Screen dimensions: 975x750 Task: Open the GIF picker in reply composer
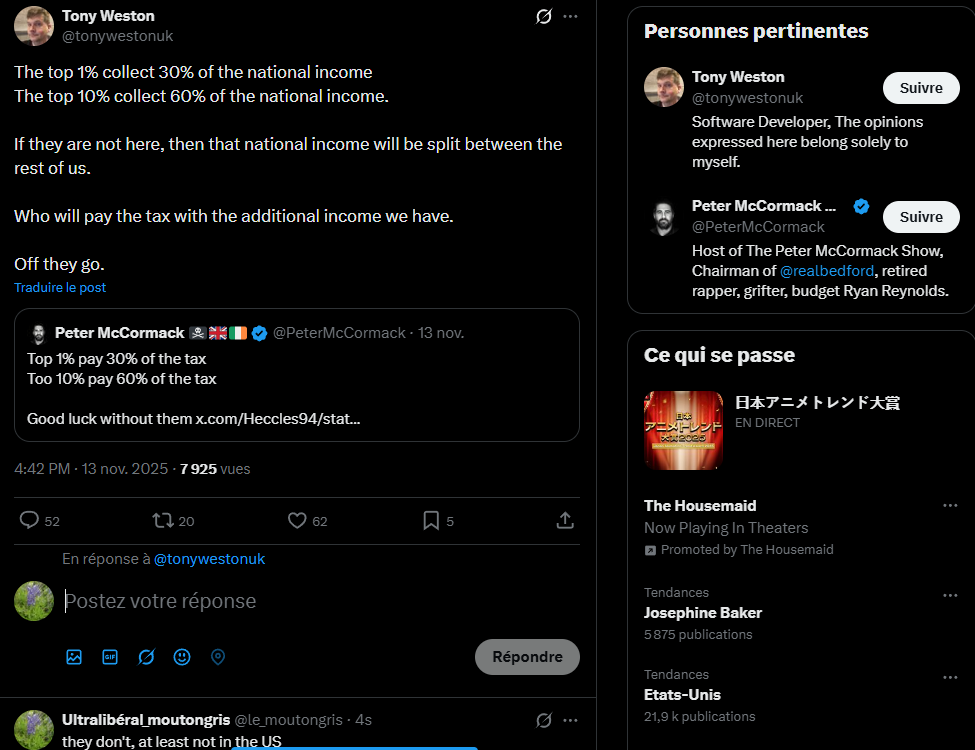[x=110, y=657]
